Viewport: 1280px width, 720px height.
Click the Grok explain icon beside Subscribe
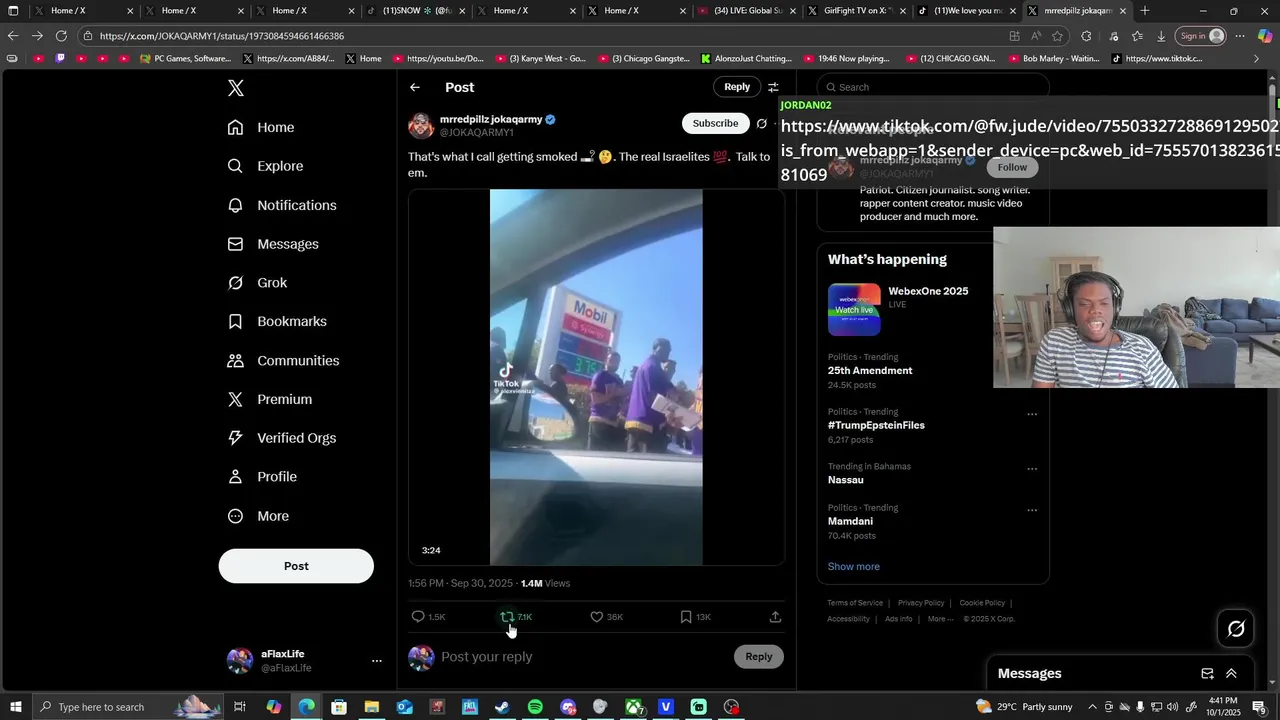762,123
